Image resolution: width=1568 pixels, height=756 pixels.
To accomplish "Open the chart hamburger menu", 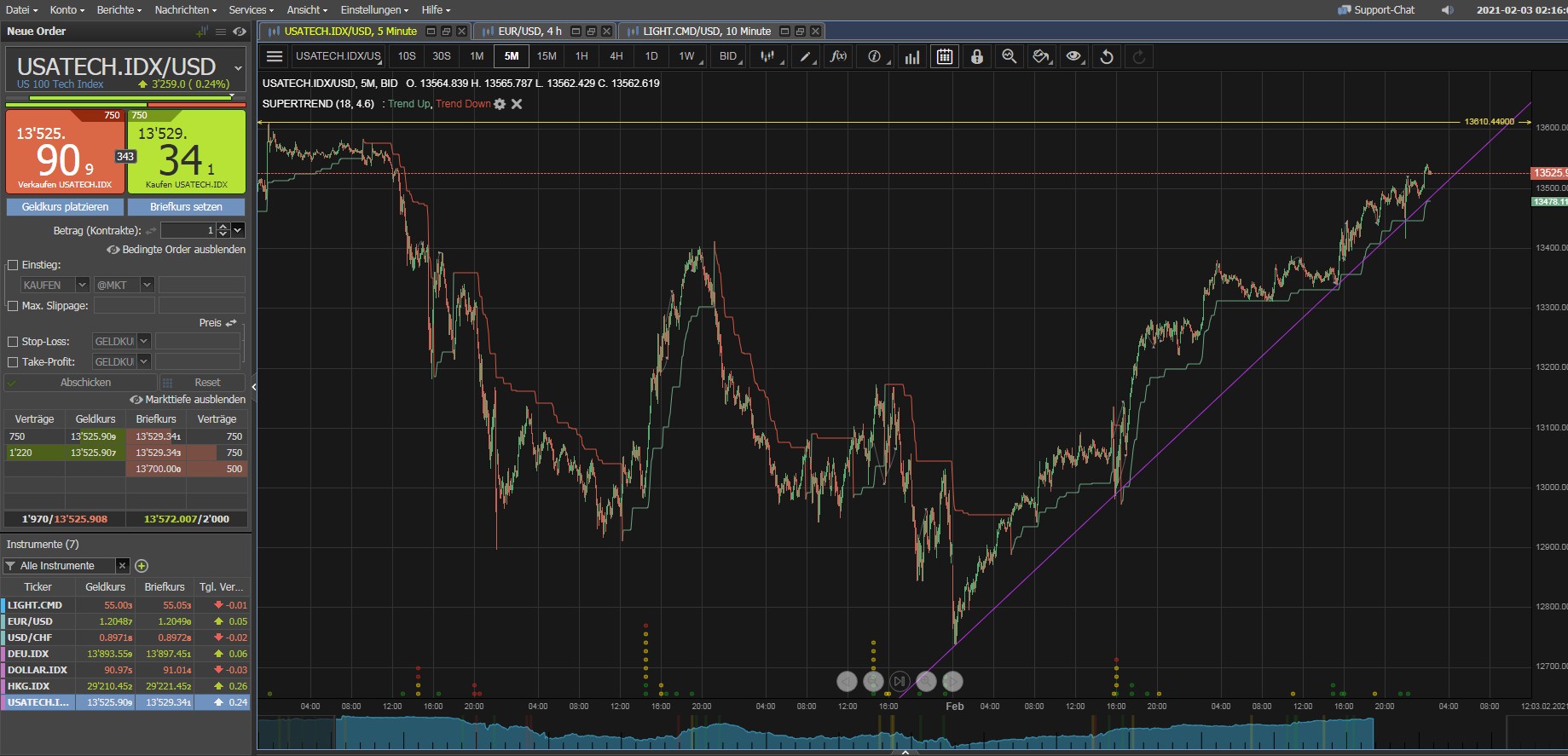I will click(x=275, y=56).
